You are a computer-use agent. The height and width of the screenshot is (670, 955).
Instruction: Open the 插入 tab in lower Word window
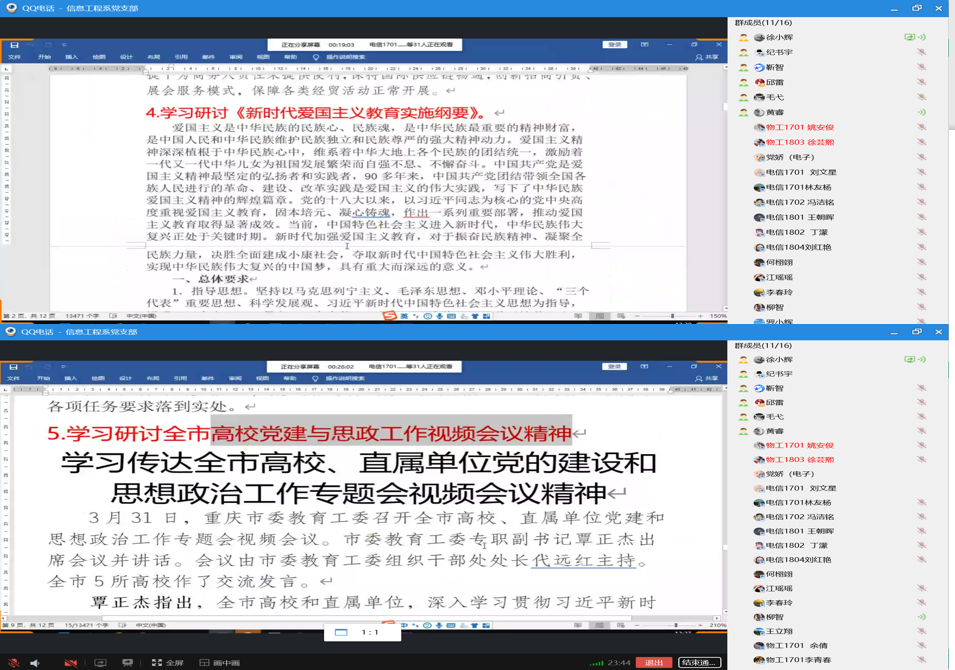[x=71, y=379]
